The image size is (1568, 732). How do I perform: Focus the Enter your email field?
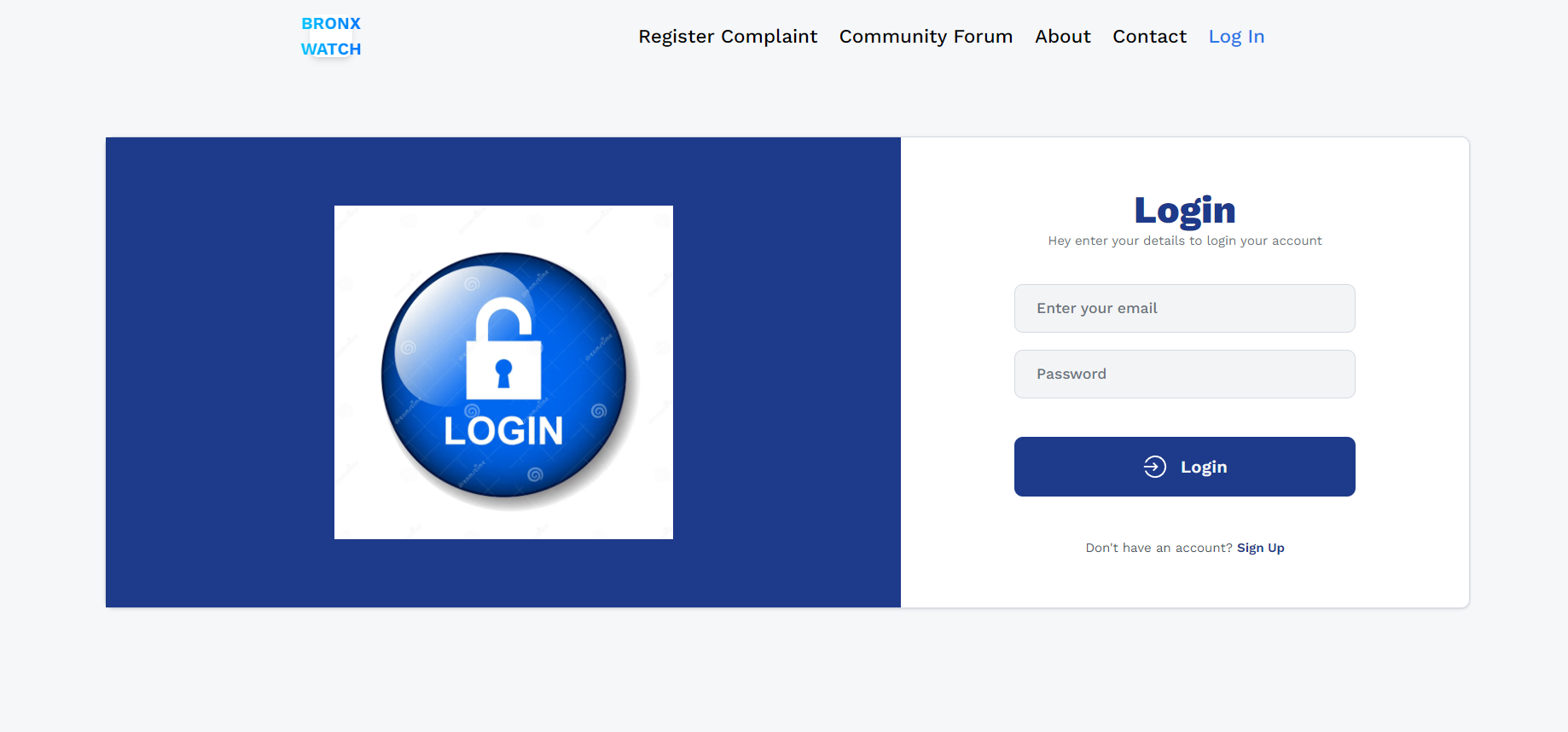[x=1184, y=308]
